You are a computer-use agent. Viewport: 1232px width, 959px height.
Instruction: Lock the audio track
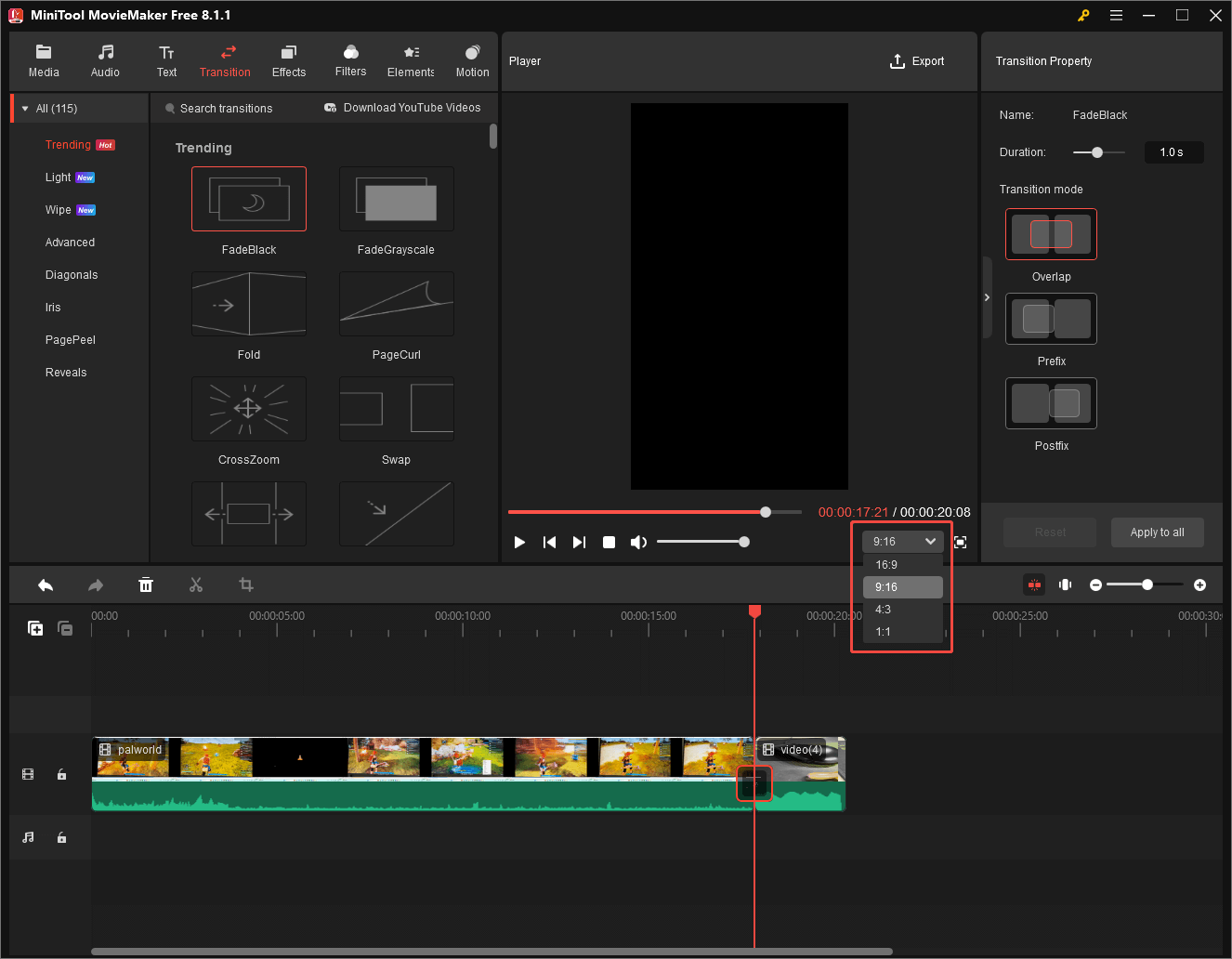61,837
